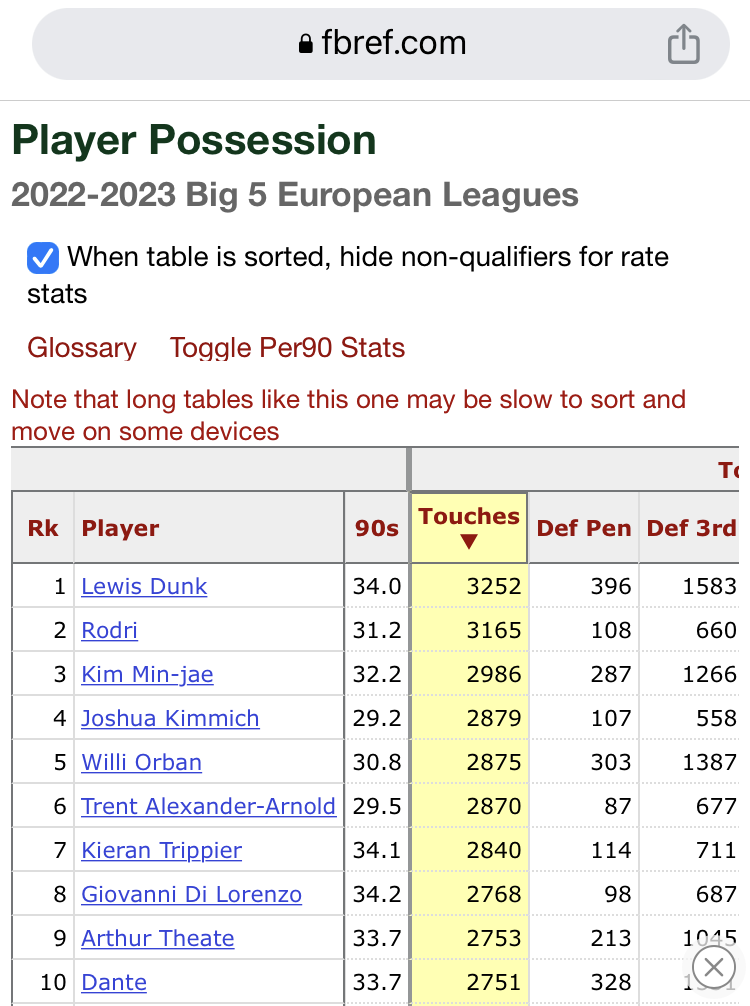Viewport: 750px width, 1006px height.
Task: Open the Glossary link
Action: [82, 348]
